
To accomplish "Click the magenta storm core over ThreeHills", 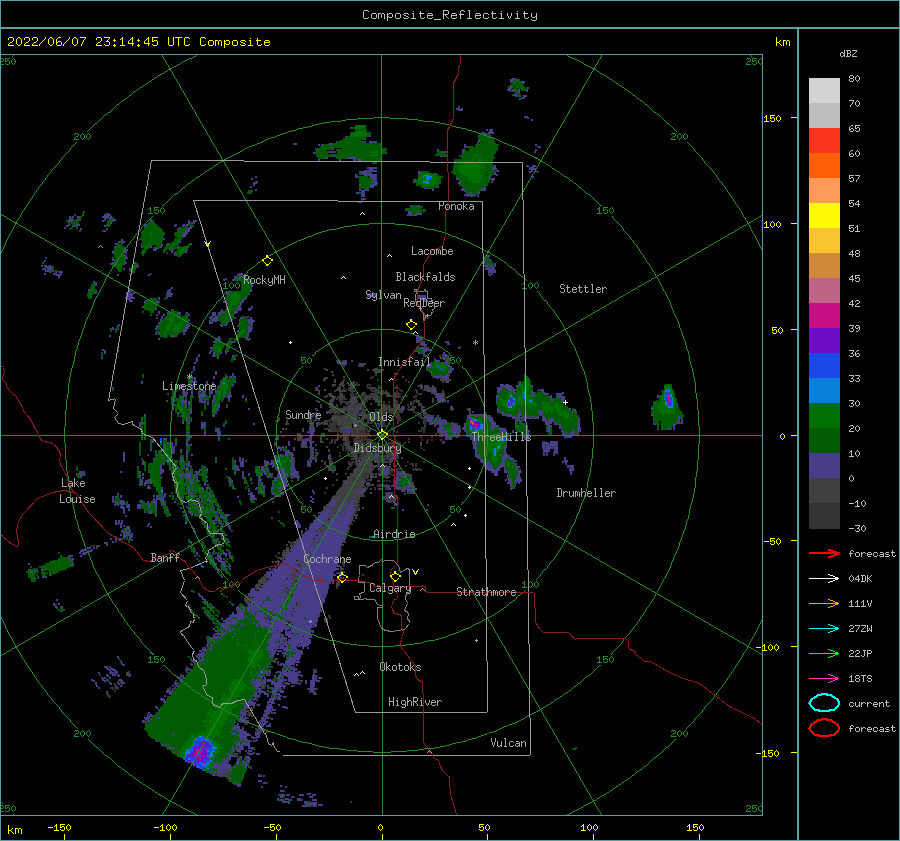I will click(x=475, y=425).
